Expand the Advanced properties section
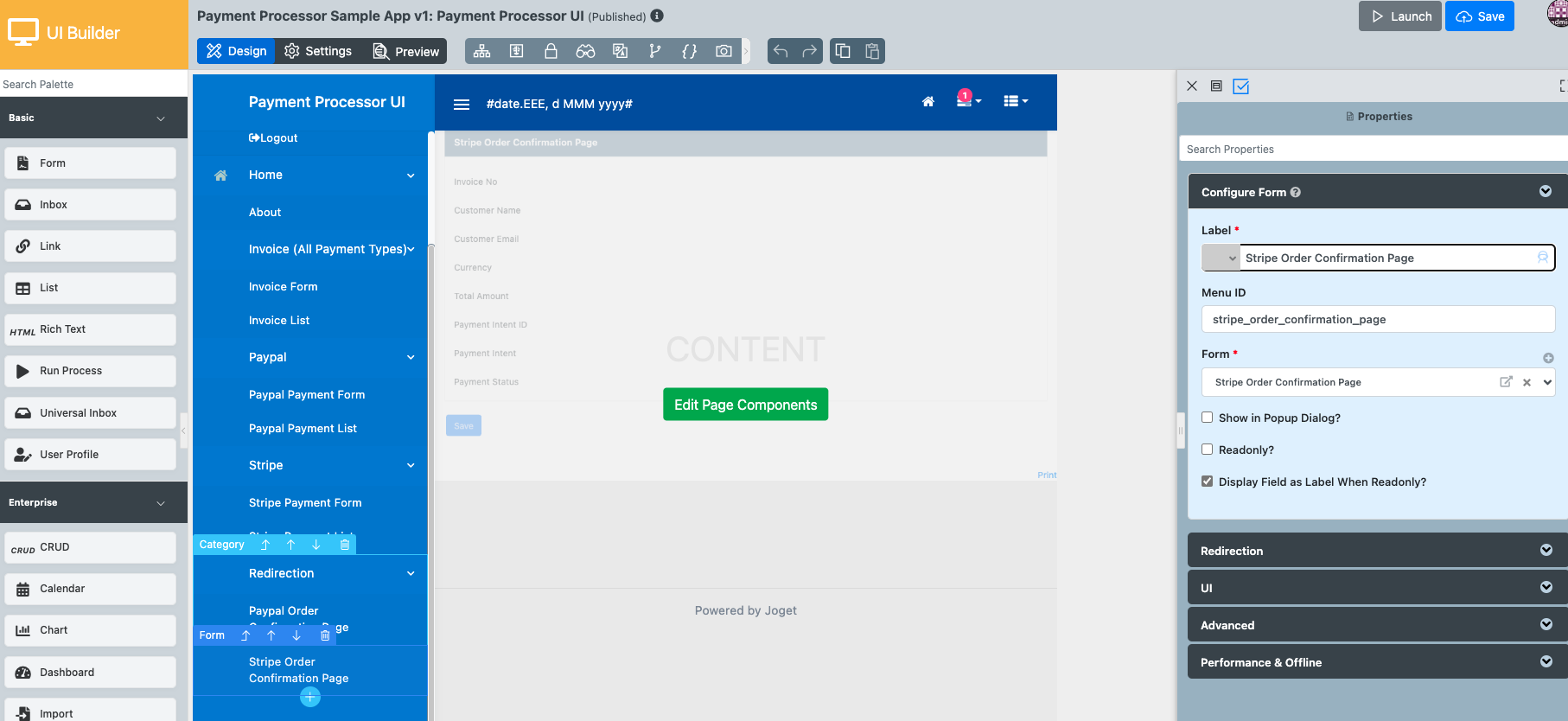The height and width of the screenshot is (721, 1568). (1546, 625)
